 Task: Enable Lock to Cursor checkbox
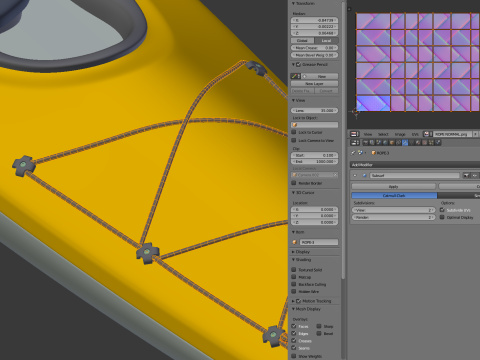pos(294,132)
